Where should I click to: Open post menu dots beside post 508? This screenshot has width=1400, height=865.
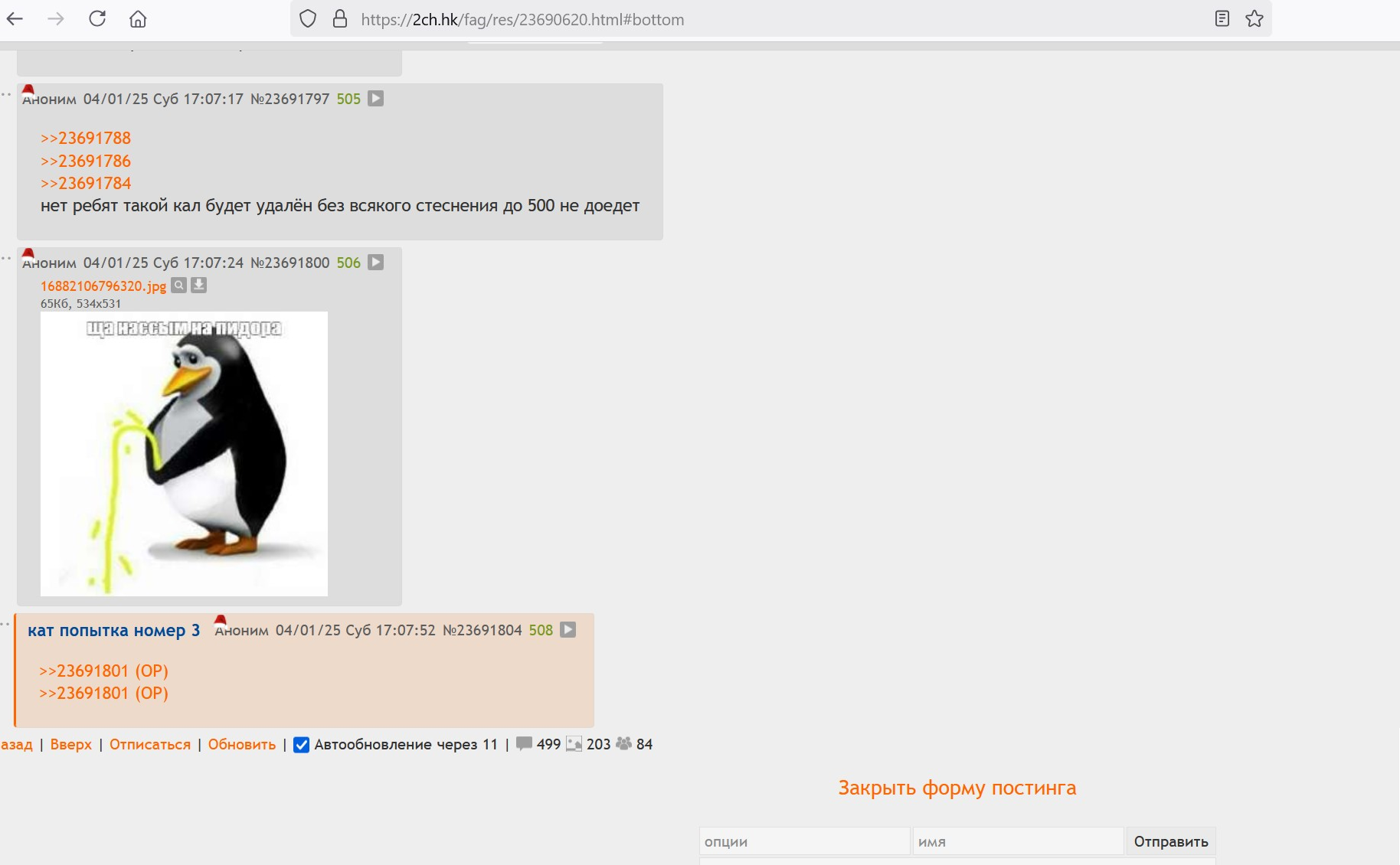pyautogui.click(x=6, y=625)
